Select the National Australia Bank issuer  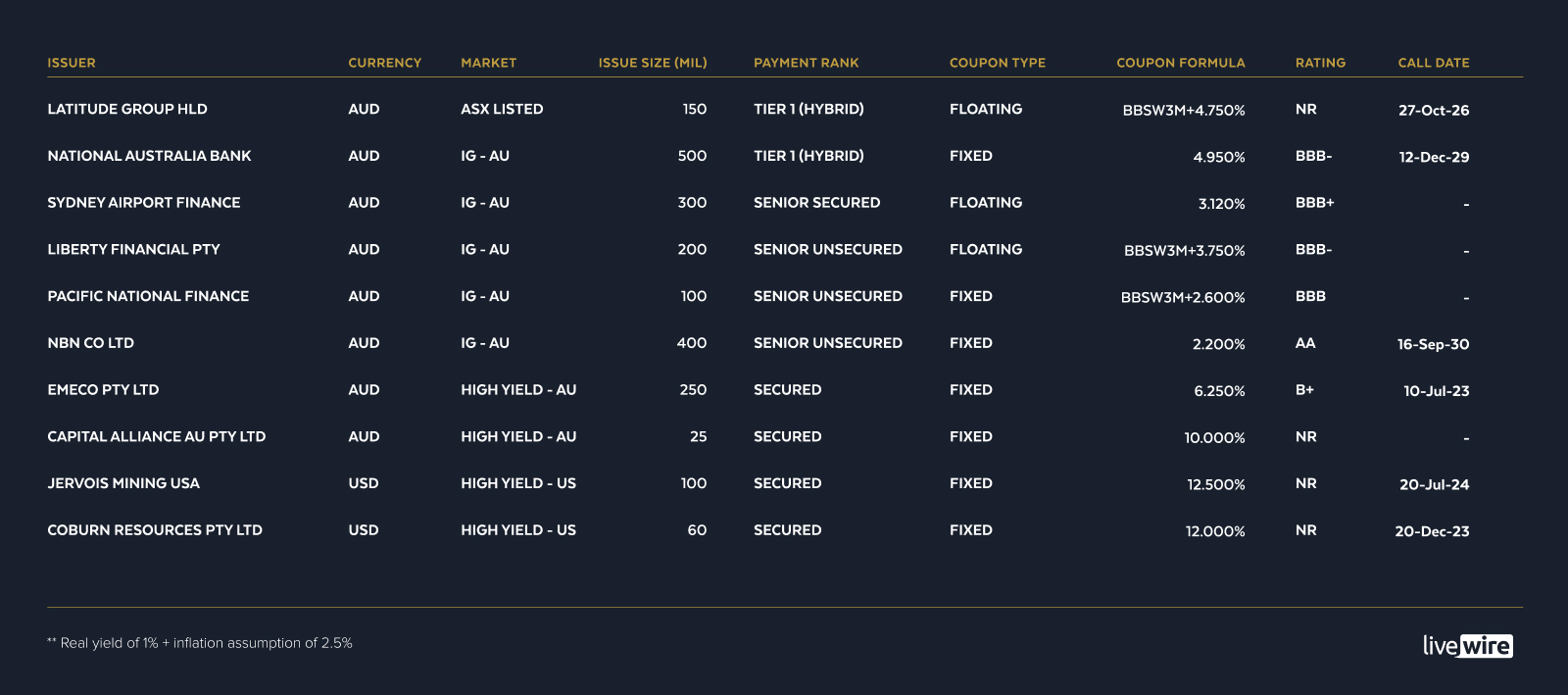pyautogui.click(x=149, y=156)
